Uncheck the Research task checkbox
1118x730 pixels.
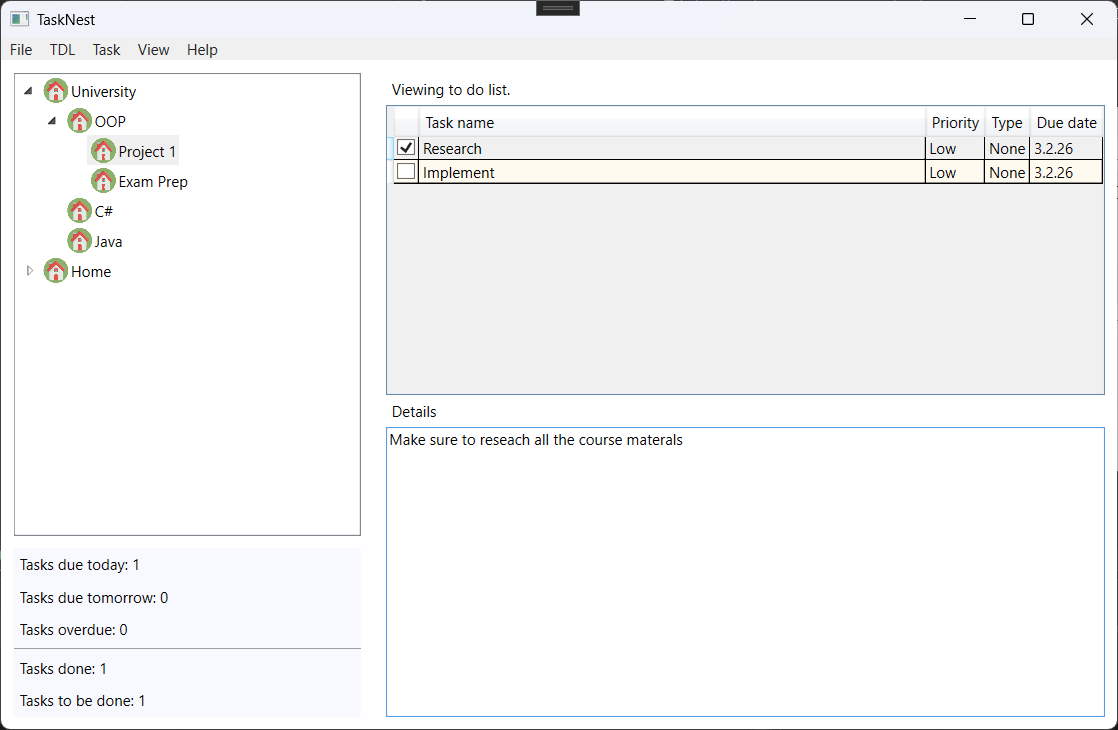pyautogui.click(x=406, y=148)
